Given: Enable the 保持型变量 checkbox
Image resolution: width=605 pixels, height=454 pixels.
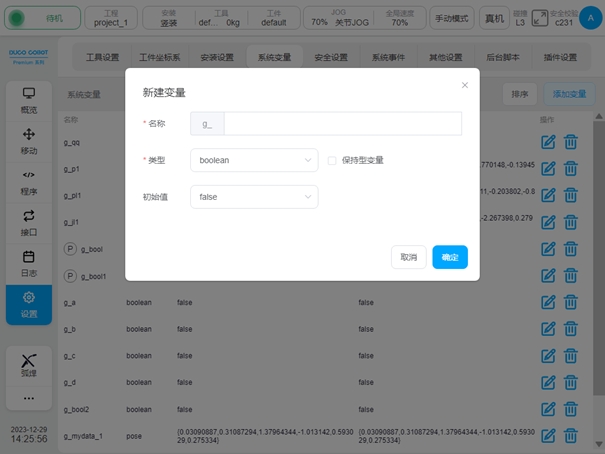Looking at the screenshot, I should [x=332, y=160].
